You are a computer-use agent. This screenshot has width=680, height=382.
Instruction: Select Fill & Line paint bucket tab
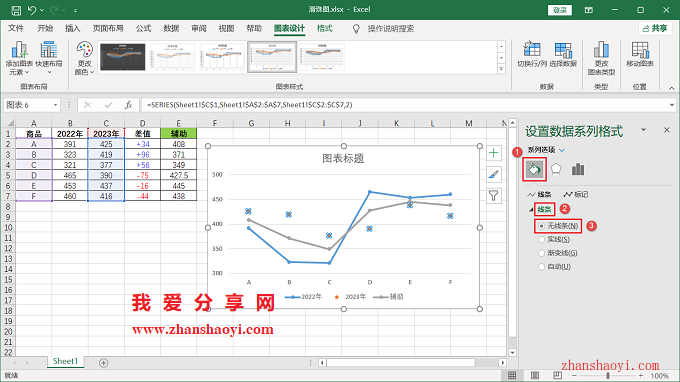point(534,170)
